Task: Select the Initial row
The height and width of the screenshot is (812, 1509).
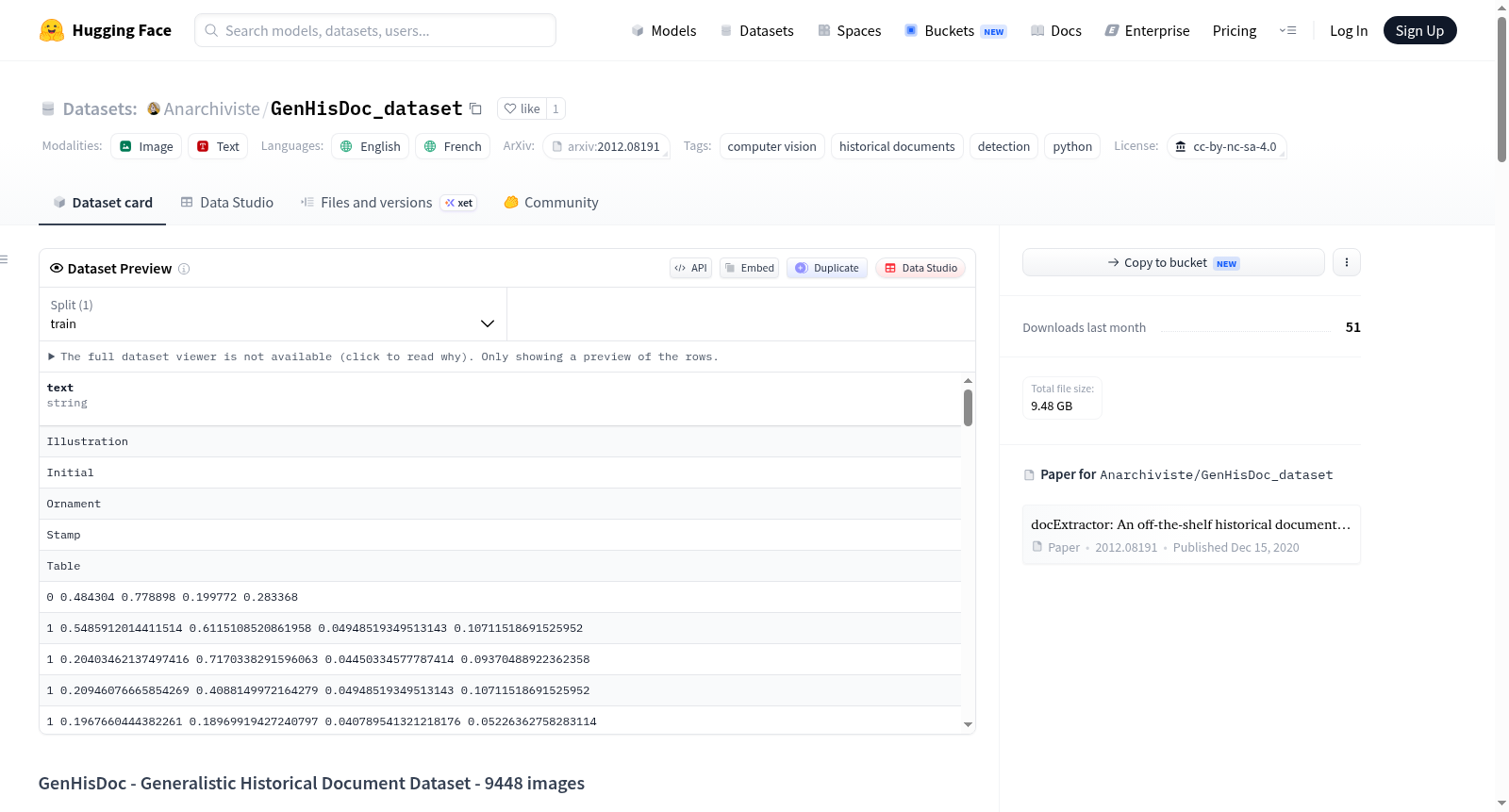Action: point(500,472)
